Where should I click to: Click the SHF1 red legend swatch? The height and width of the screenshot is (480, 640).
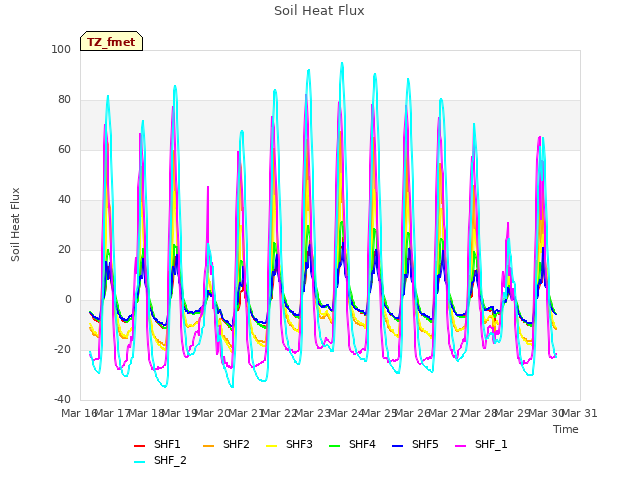(140, 446)
